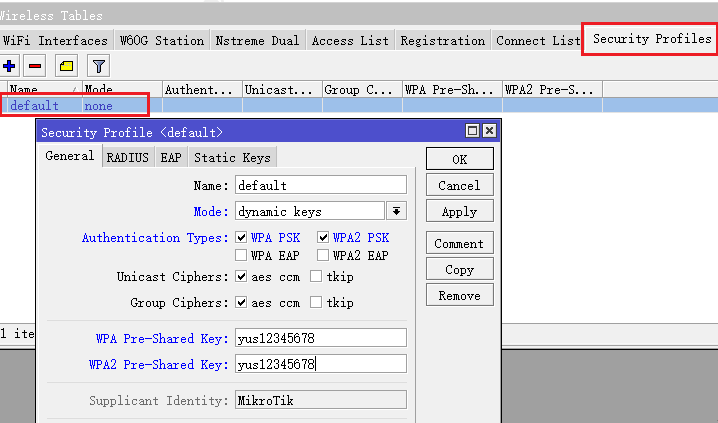The width and height of the screenshot is (718, 423).
Task: Click the yellow comment note icon
Action: click(67, 66)
